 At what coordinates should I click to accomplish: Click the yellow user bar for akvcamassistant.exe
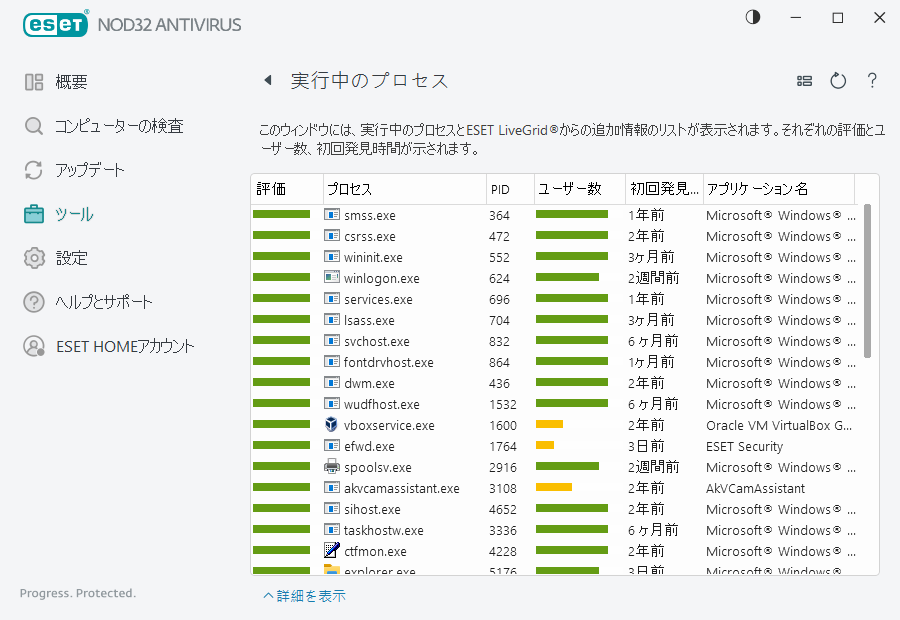554,488
